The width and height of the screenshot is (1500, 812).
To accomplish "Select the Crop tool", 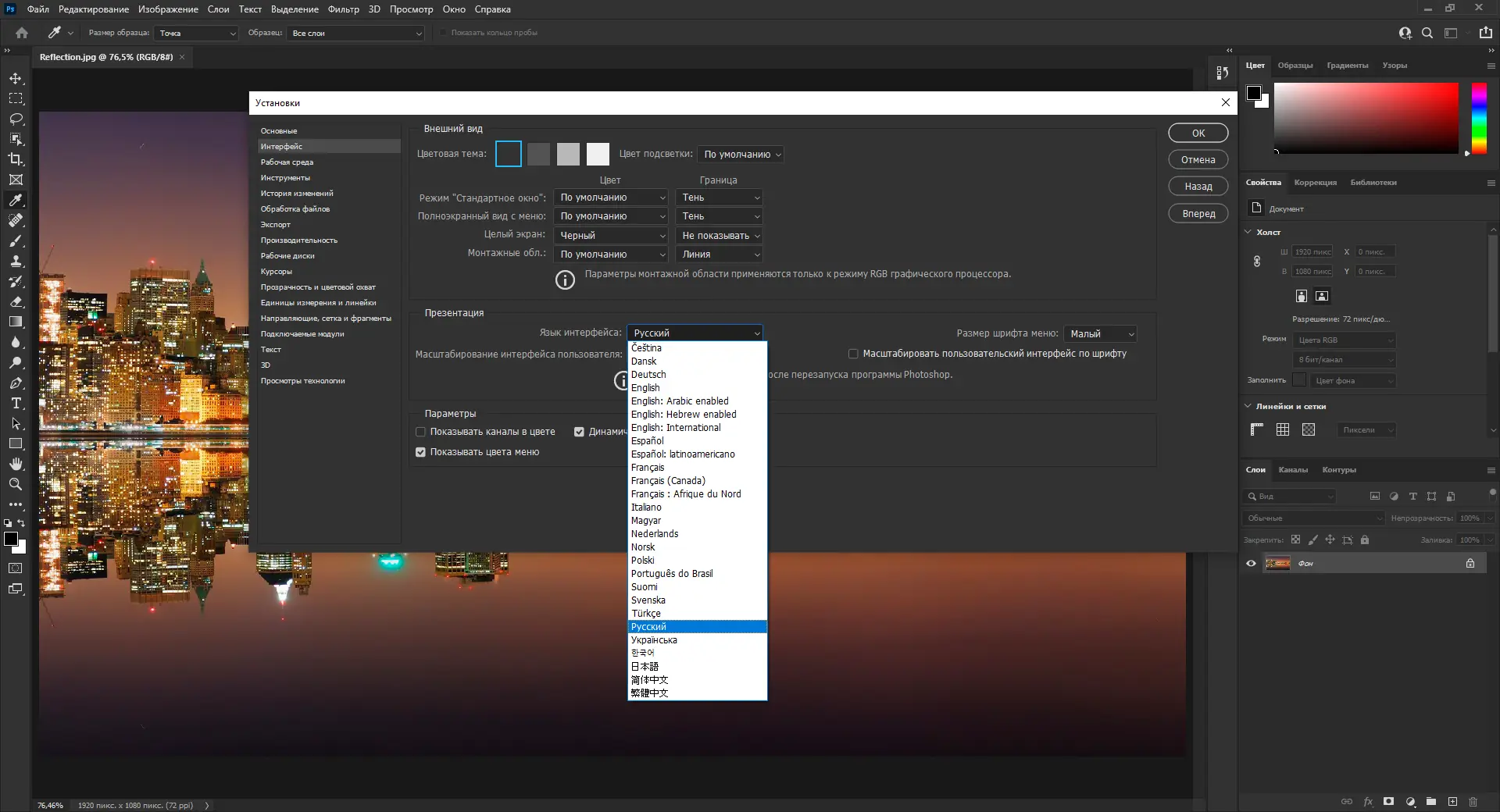I will click(16, 159).
